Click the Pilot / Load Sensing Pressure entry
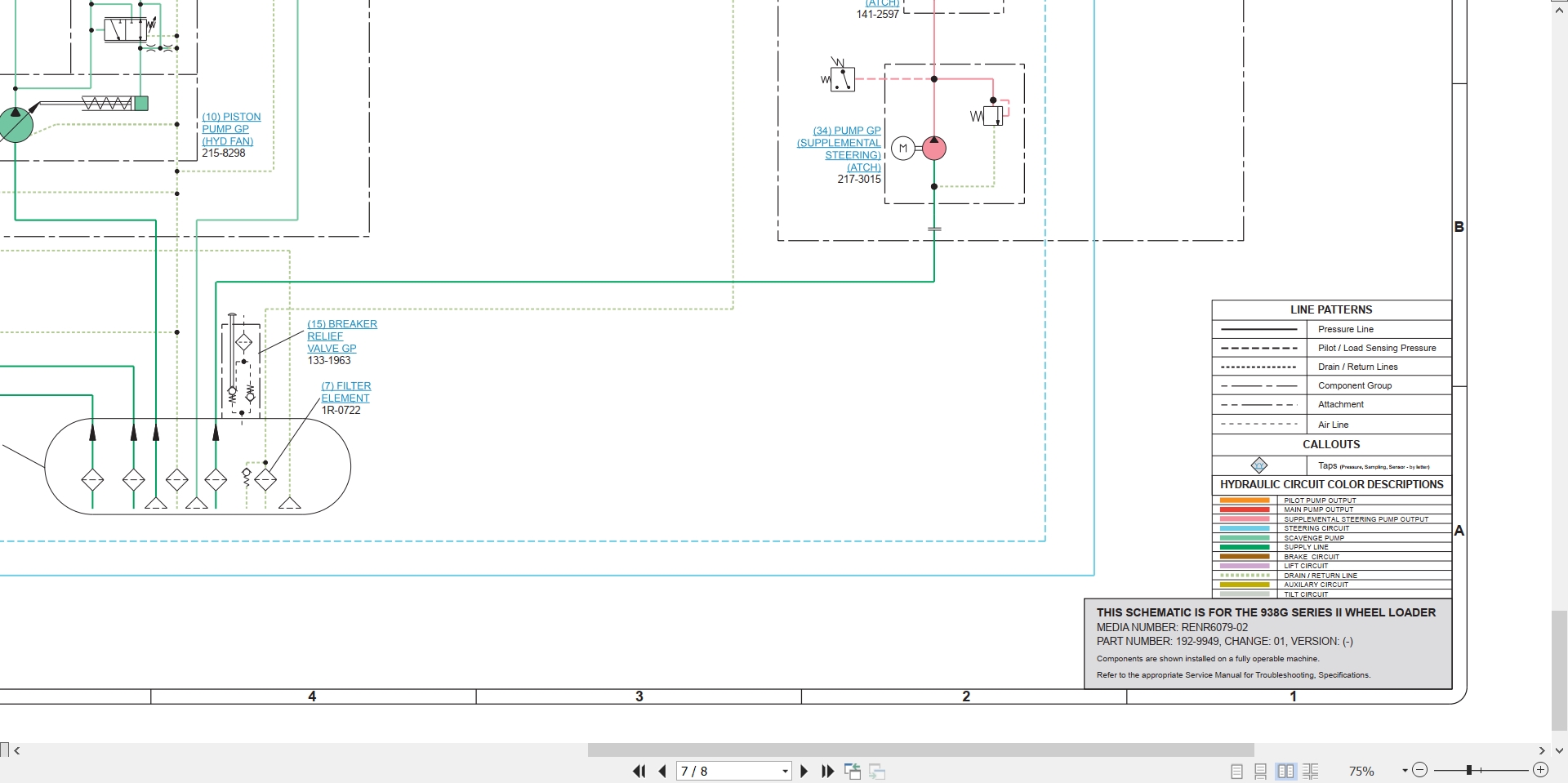This screenshot has height=783, width=1568. (1377, 348)
